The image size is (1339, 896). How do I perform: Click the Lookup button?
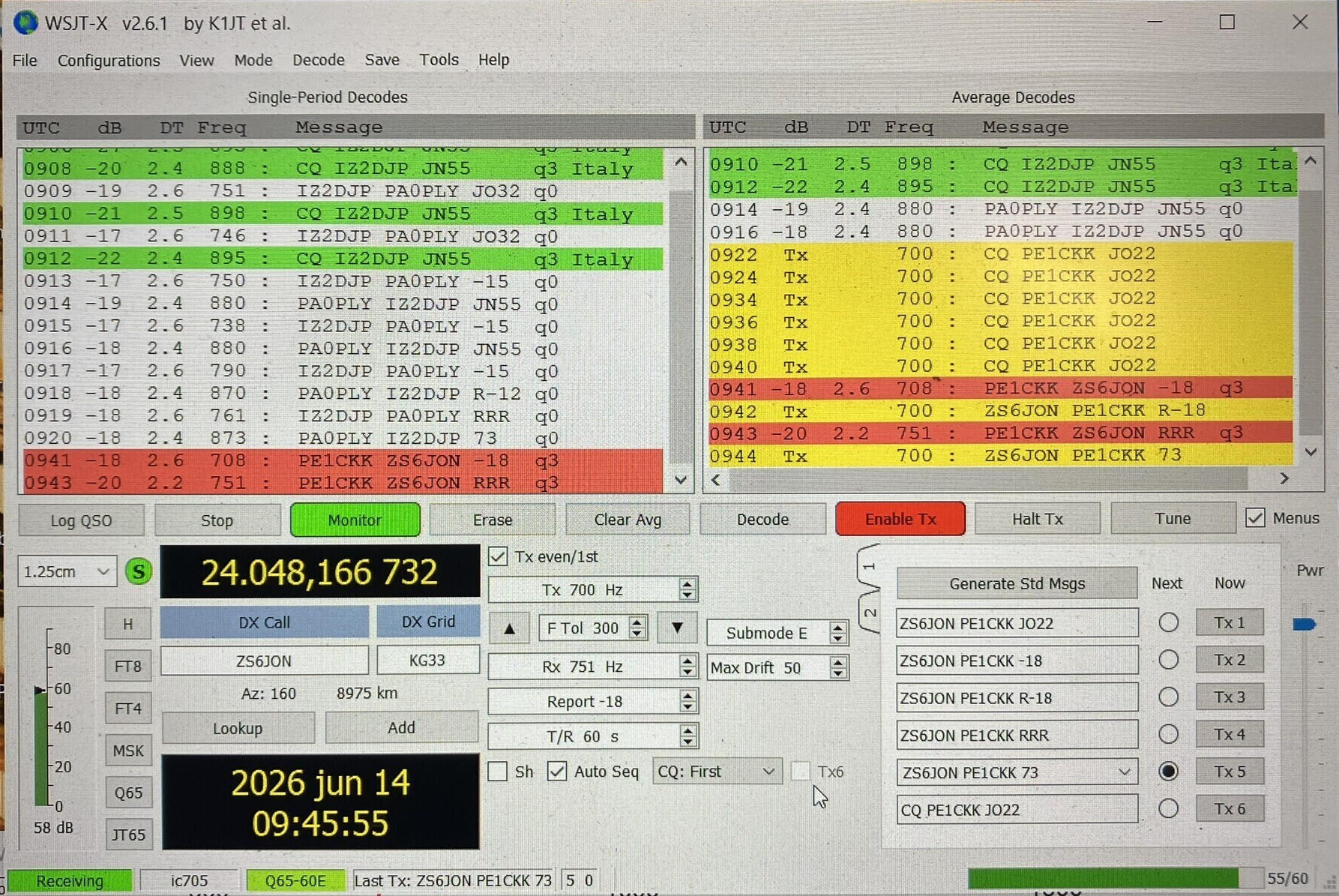tap(238, 728)
